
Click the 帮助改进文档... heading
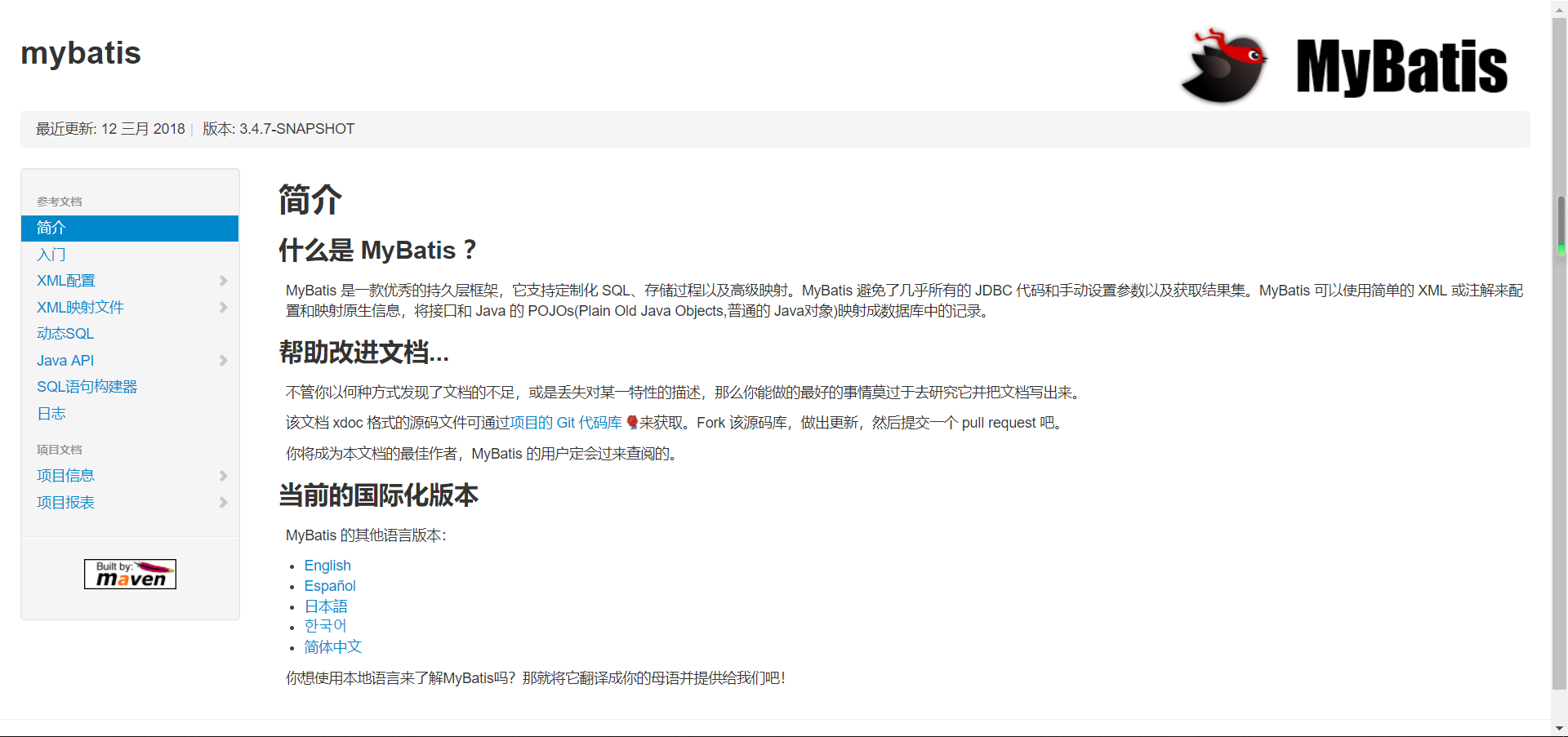(x=364, y=353)
